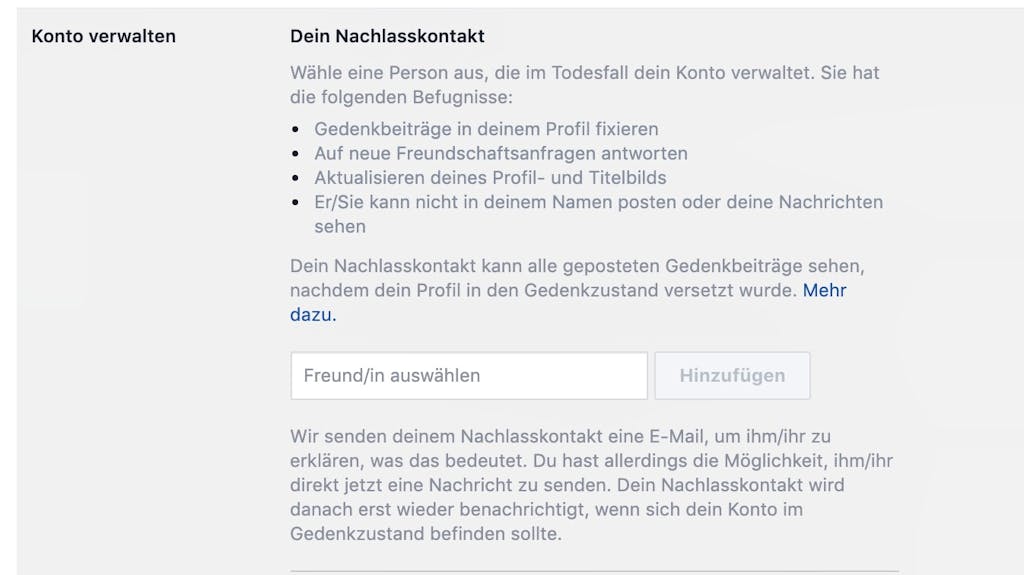Click the word 'dazu.' of the link

click(x=313, y=315)
